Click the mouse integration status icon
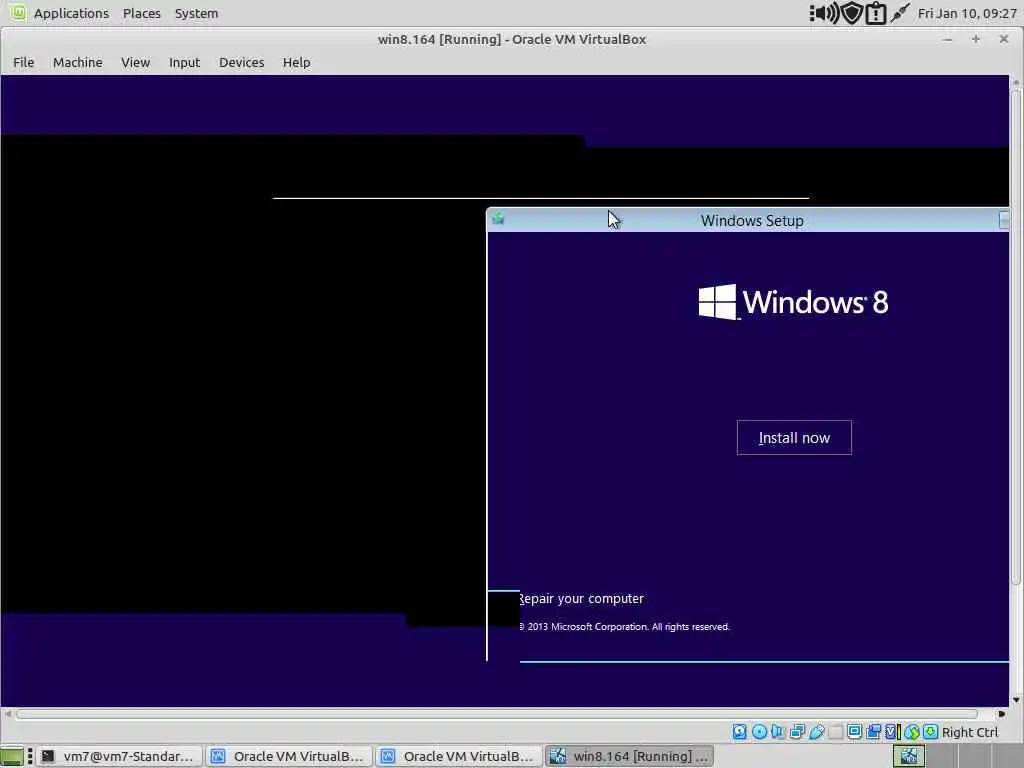 click(x=912, y=732)
